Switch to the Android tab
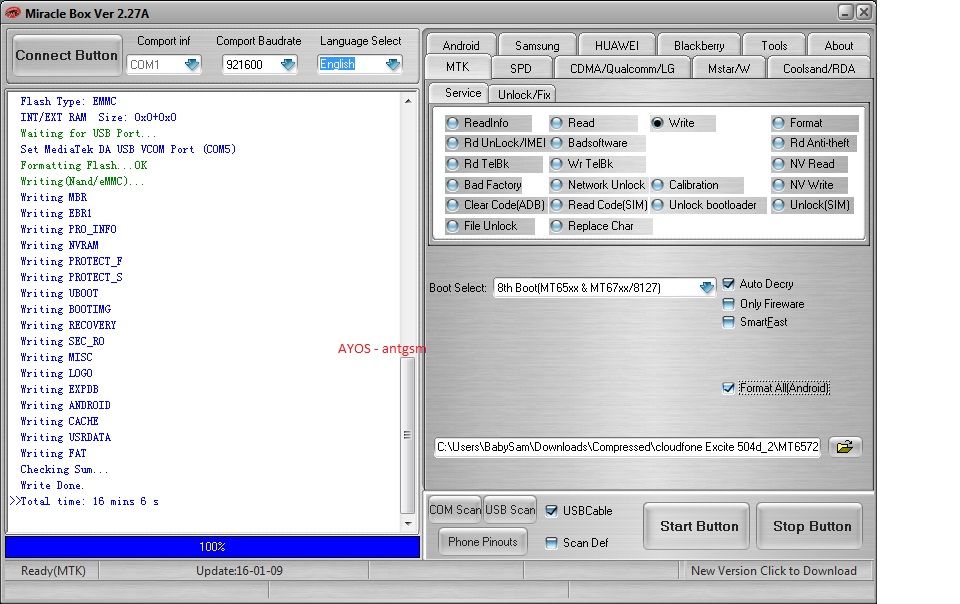Image resolution: width=960 pixels, height=604 pixels. (x=461, y=45)
